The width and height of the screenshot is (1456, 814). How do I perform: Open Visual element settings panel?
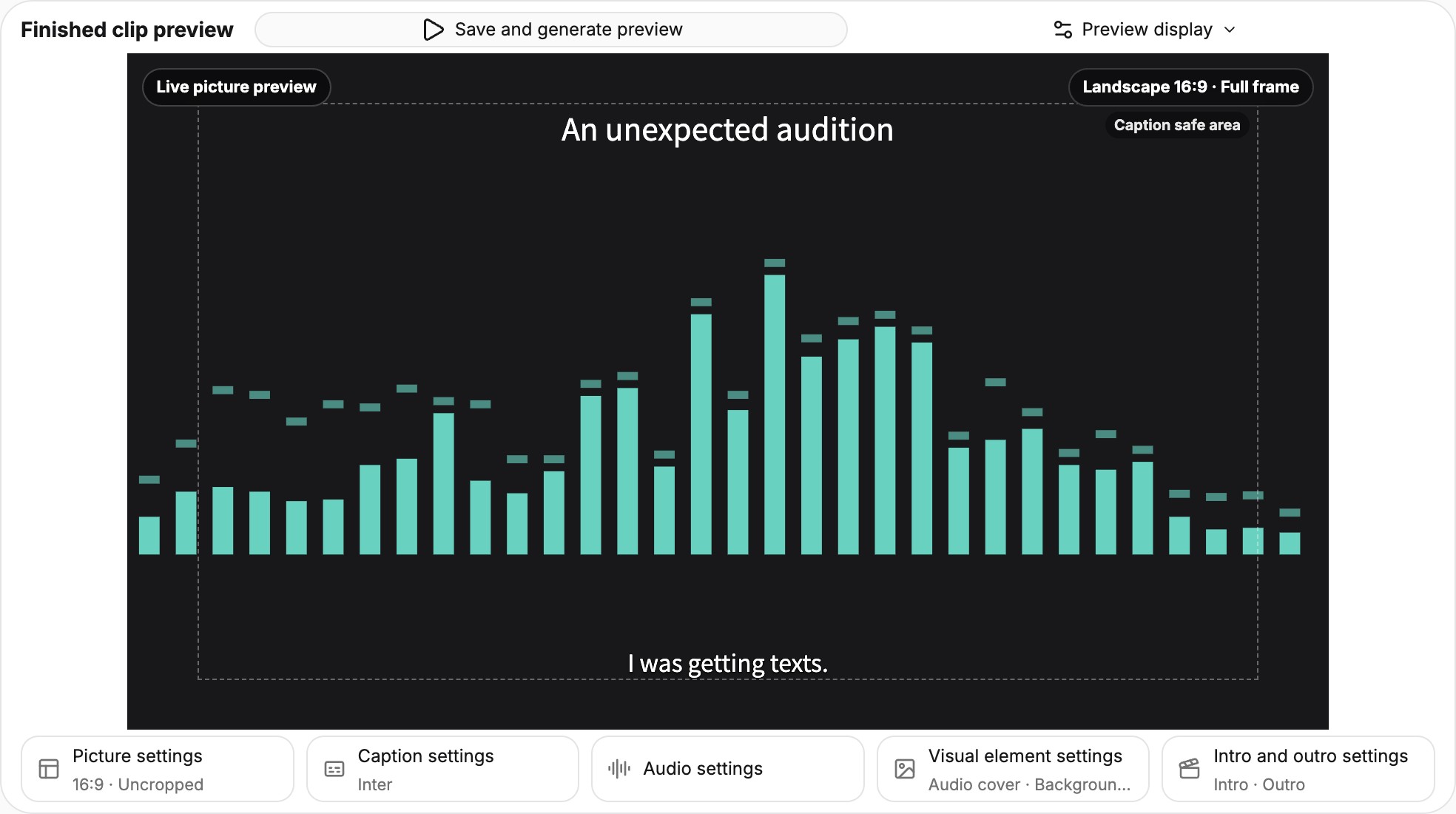pos(1013,769)
